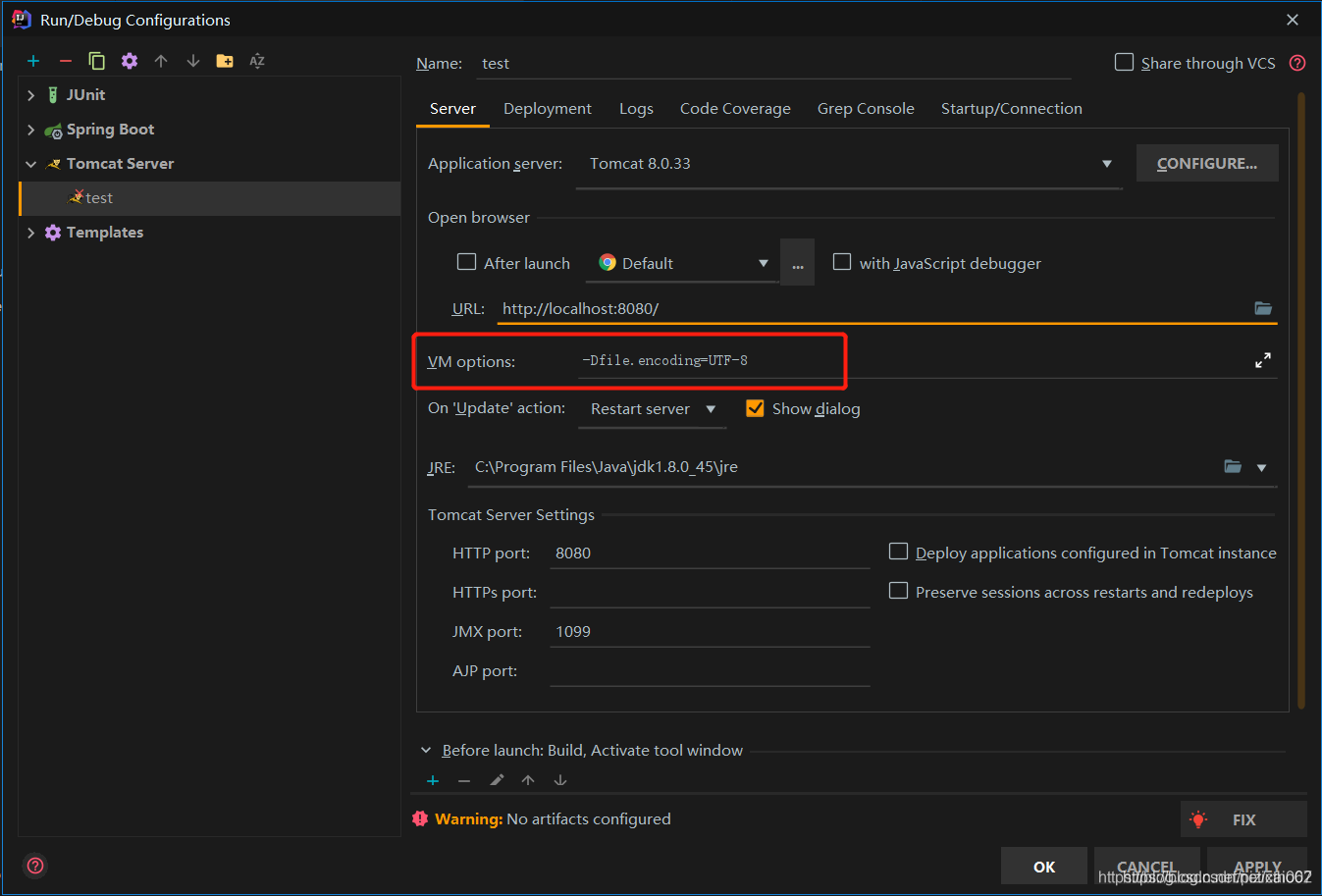1322x896 pixels.
Task: Remove selected configuration with minus icon
Action: click(66, 61)
